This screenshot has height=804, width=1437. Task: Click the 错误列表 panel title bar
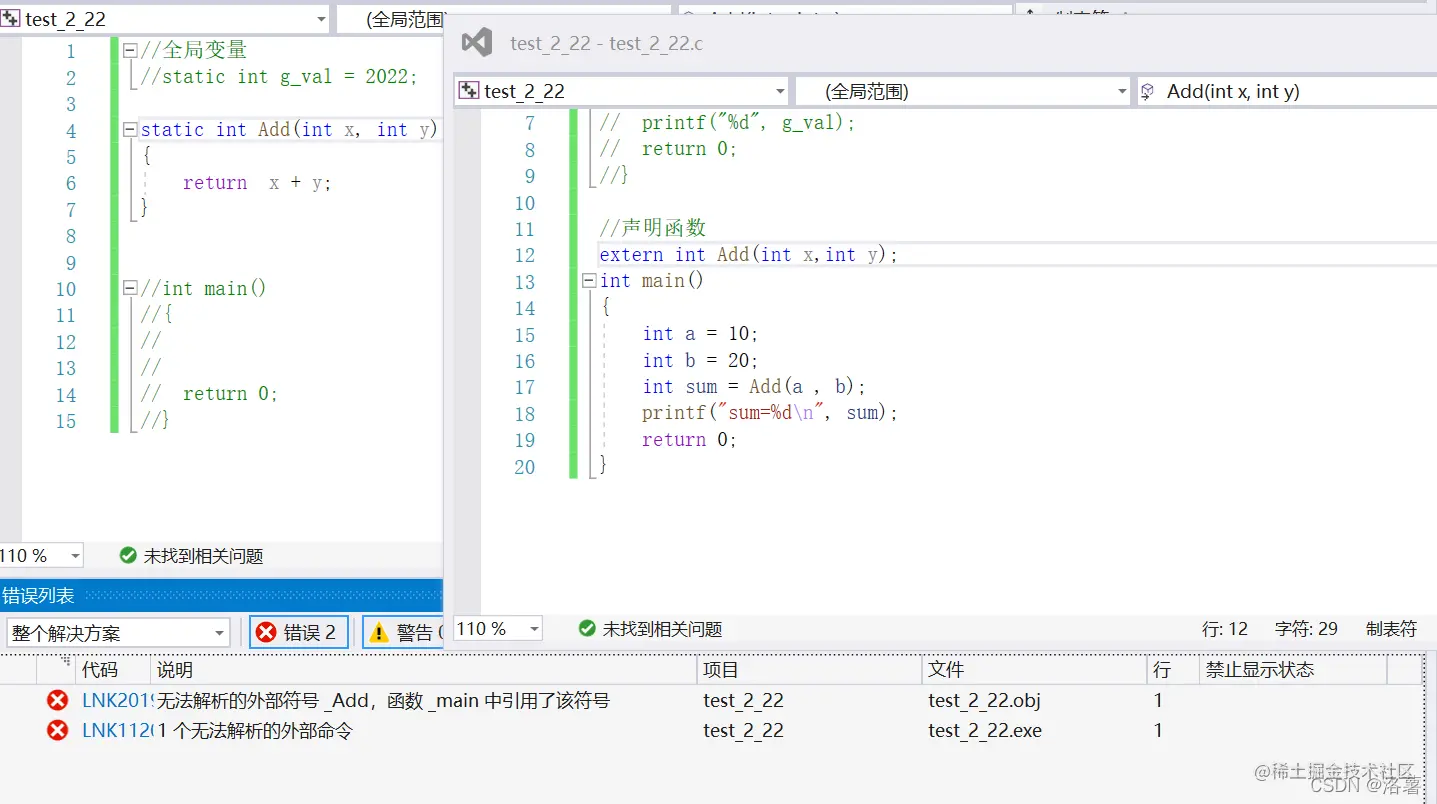click(x=221, y=595)
